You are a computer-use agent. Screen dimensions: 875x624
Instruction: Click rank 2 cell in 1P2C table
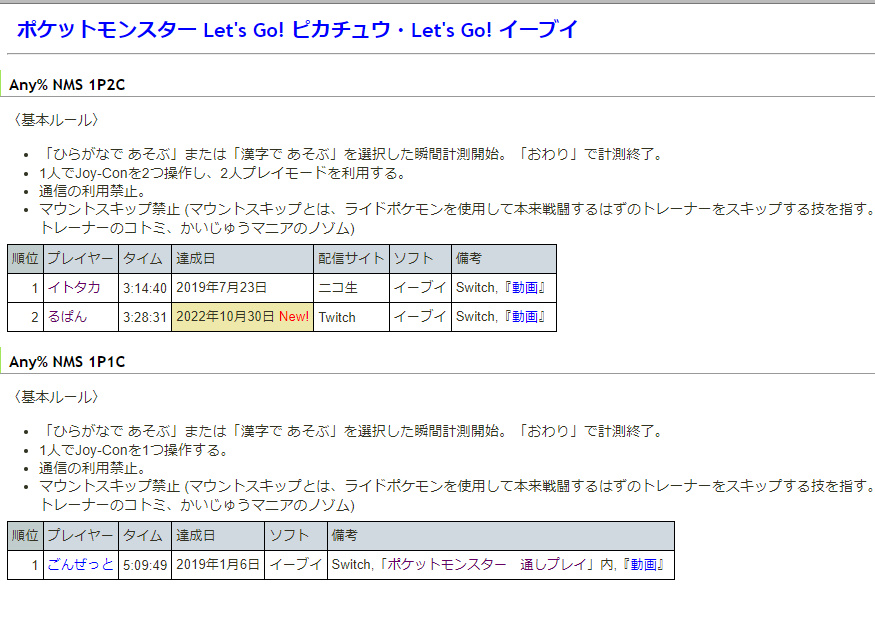click(x=26, y=317)
